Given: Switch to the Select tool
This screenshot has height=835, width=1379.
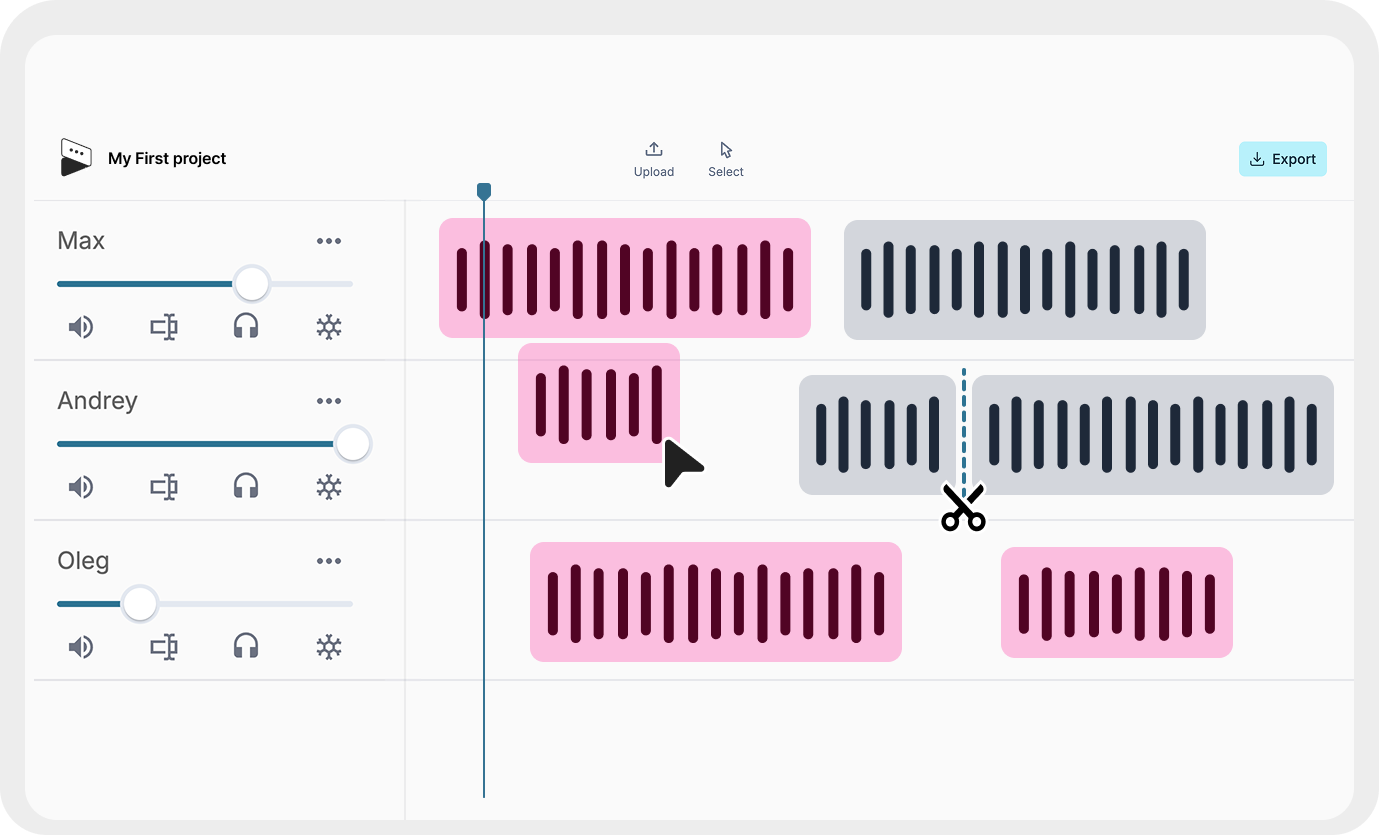Looking at the screenshot, I should coord(725,148).
